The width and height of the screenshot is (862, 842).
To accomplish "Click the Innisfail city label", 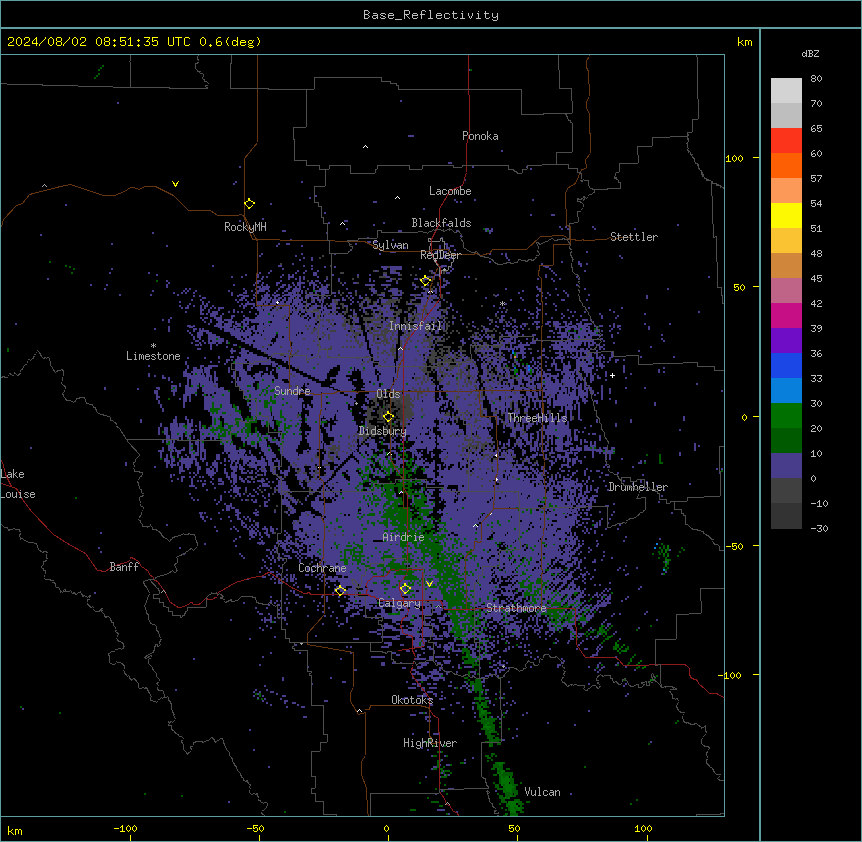I will (415, 326).
